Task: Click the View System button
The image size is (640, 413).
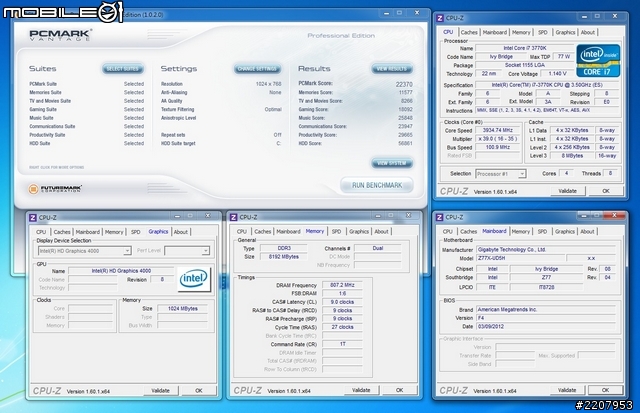Action: 392,163
